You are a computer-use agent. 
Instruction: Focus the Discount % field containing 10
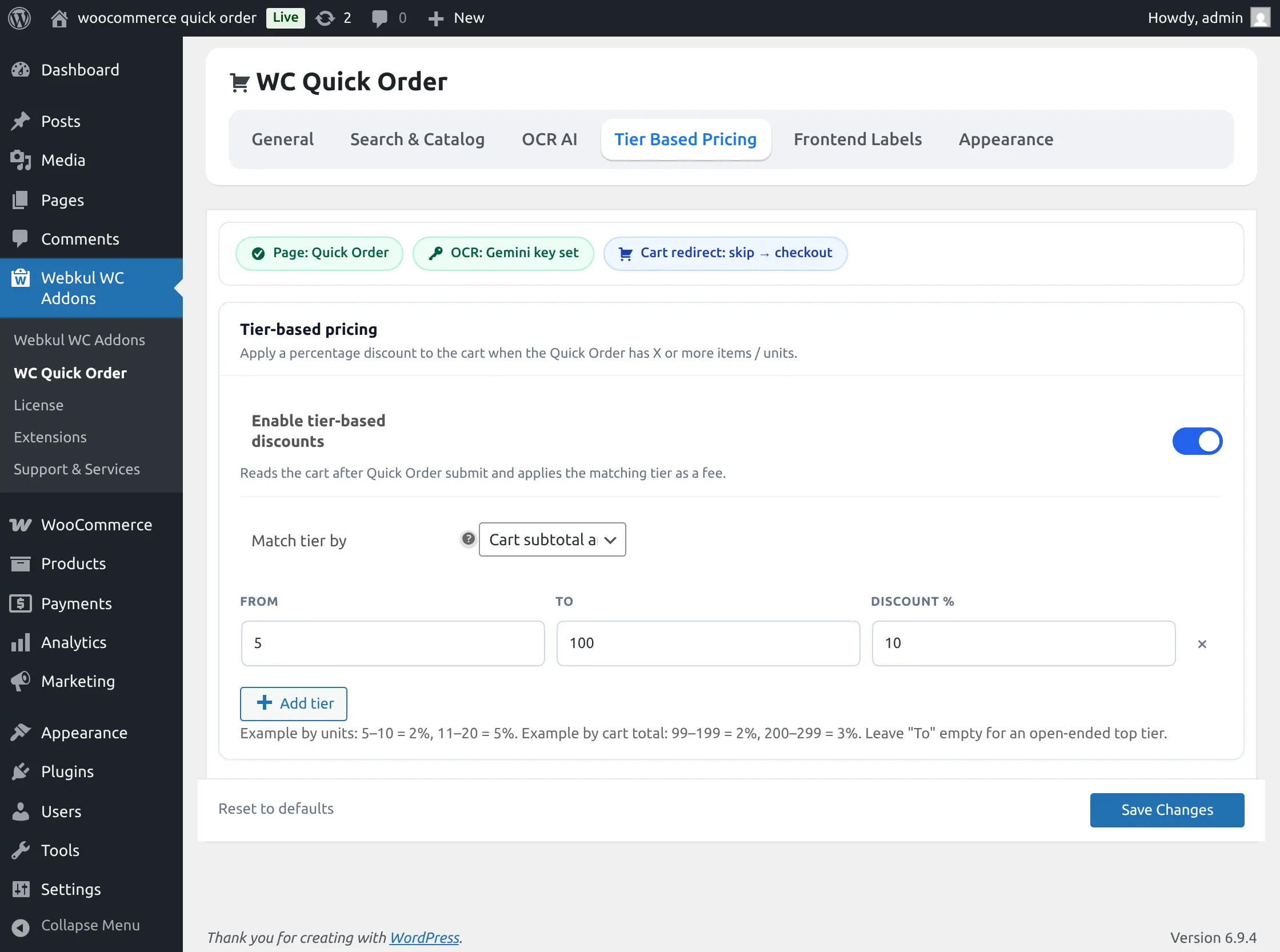click(x=1023, y=643)
